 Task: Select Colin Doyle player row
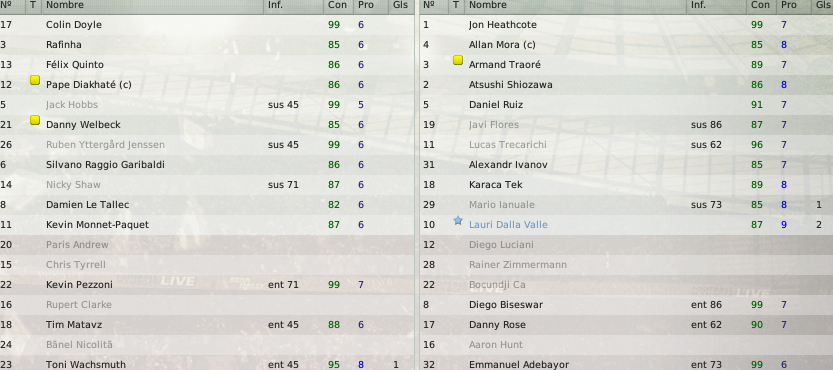coord(207,25)
